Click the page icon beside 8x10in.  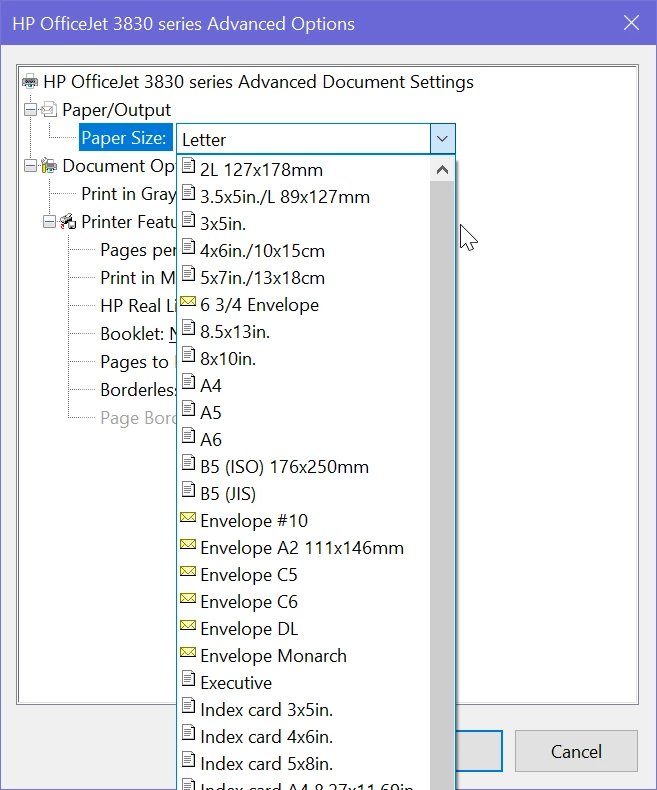(188, 354)
